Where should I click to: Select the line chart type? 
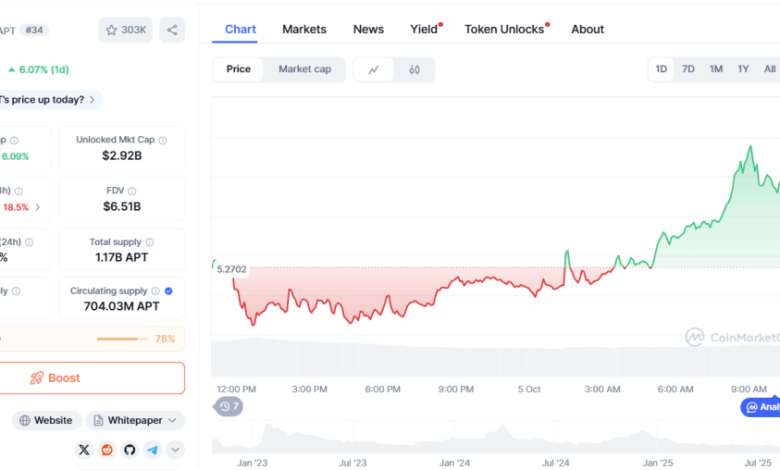tap(374, 70)
